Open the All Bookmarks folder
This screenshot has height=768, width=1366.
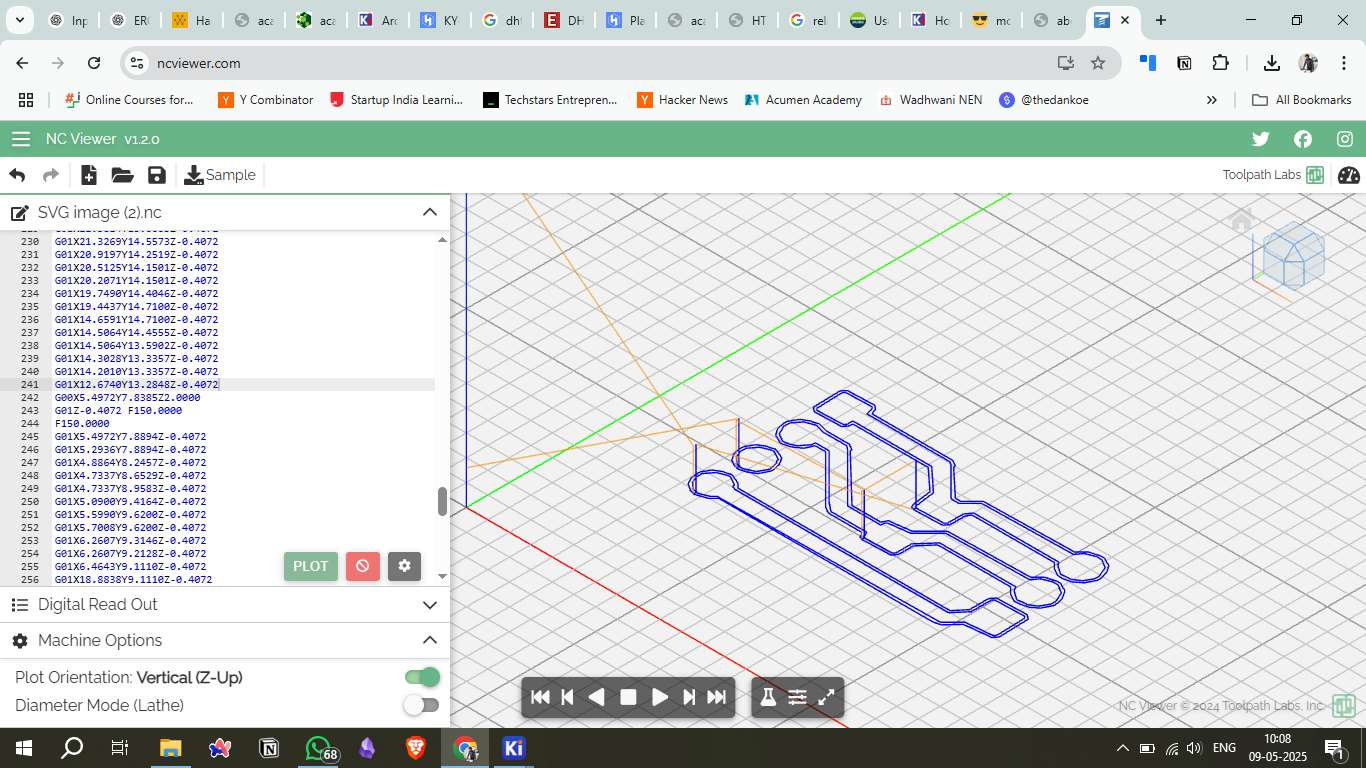1302,100
